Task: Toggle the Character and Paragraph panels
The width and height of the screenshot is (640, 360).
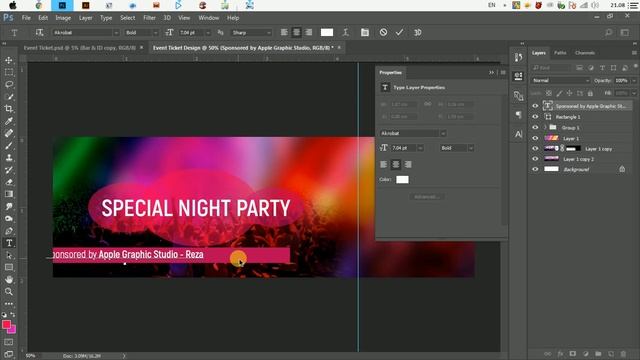Action: pyautogui.click(x=364, y=32)
